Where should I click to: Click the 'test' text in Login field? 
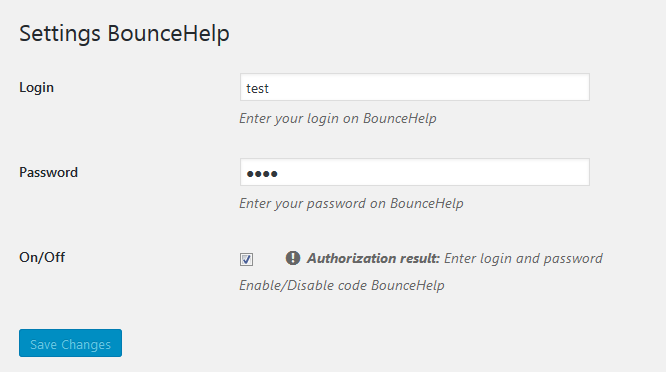coord(257,88)
